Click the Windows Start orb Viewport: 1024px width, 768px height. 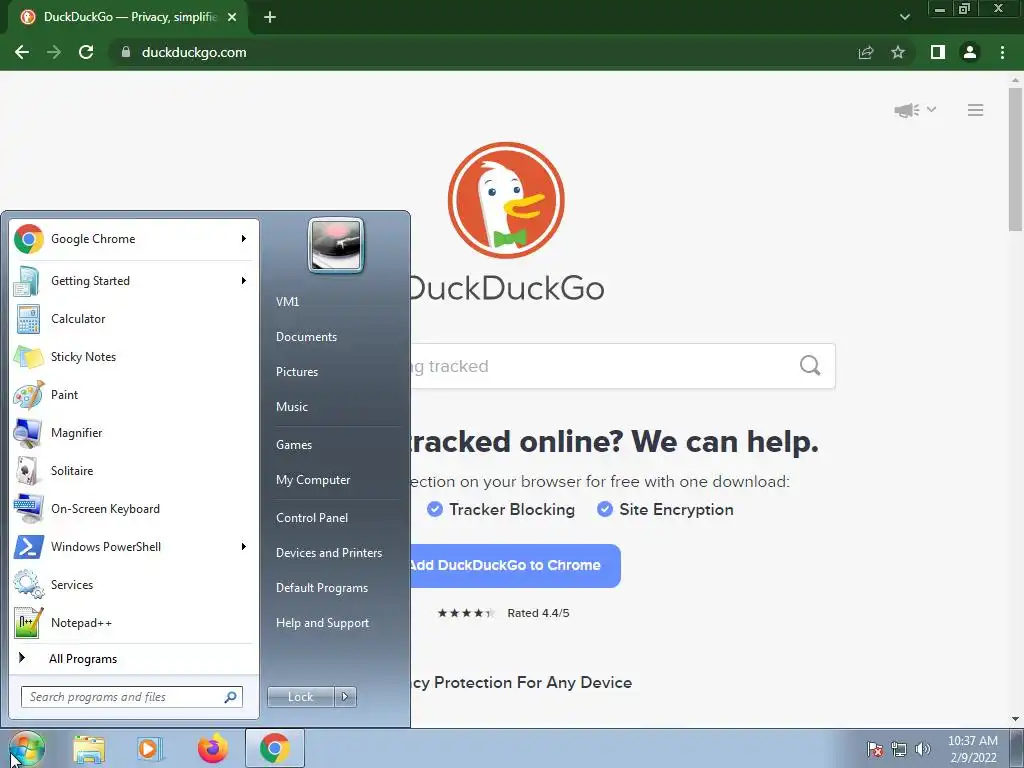pyautogui.click(x=27, y=748)
